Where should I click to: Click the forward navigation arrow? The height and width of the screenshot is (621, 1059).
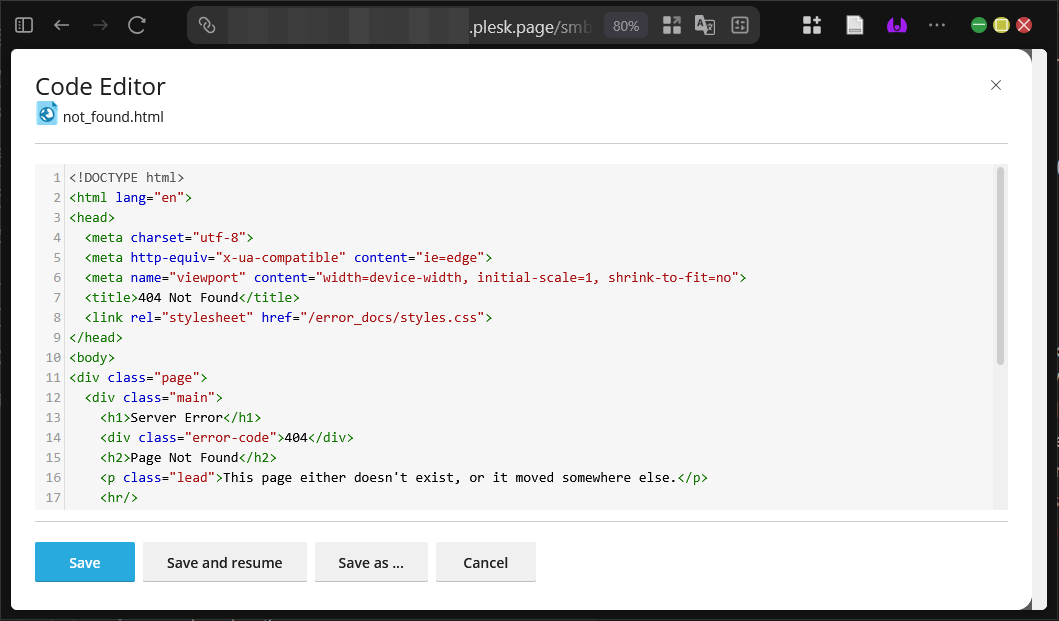(100, 26)
